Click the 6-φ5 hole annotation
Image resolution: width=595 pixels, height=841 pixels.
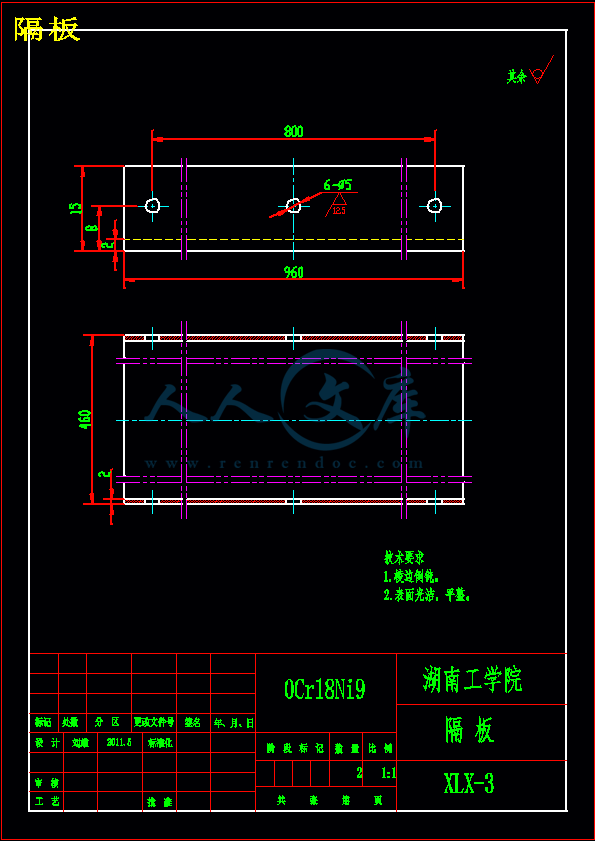[x=337, y=185]
